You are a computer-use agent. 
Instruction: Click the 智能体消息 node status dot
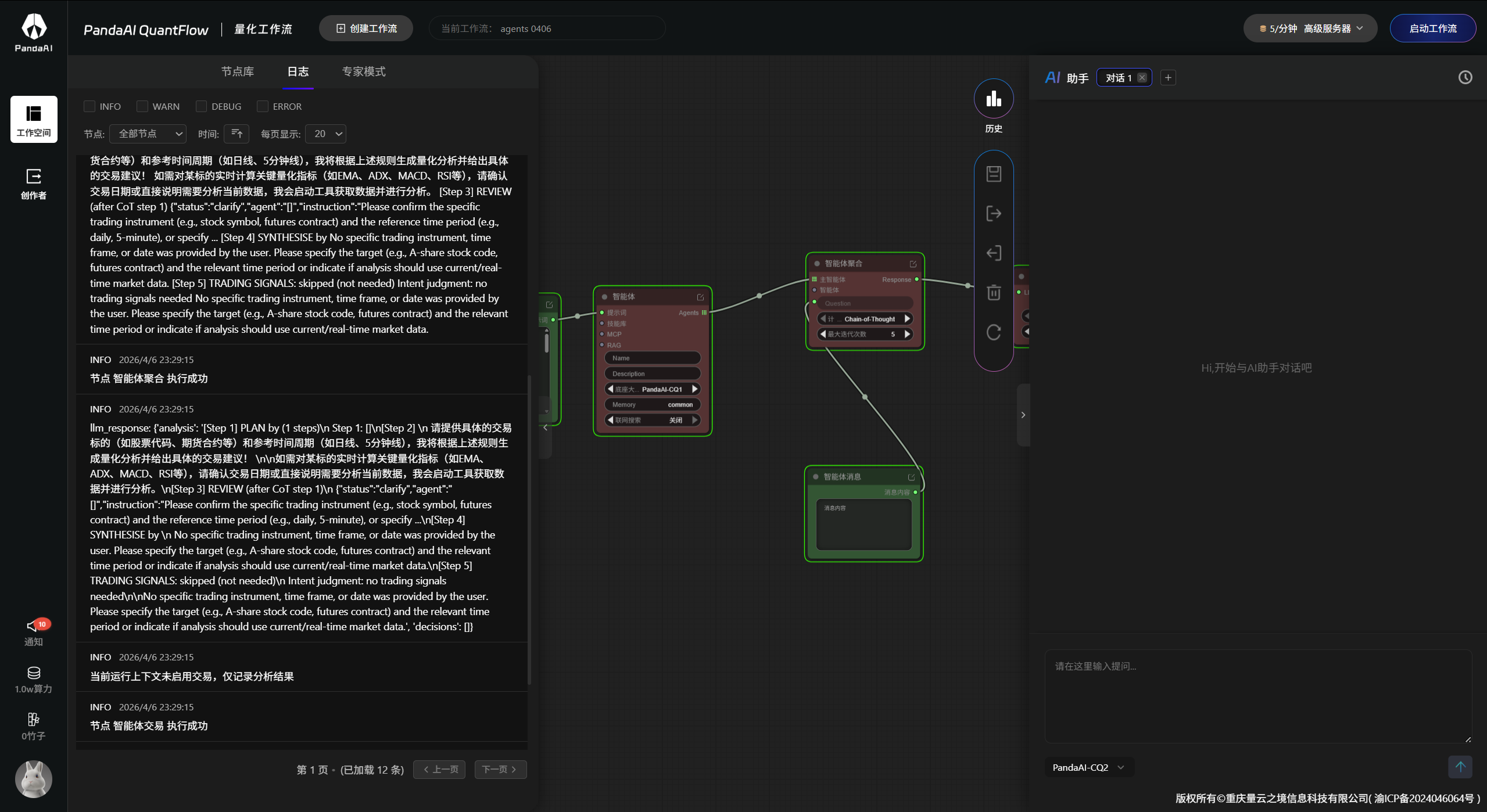(x=816, y=477)
